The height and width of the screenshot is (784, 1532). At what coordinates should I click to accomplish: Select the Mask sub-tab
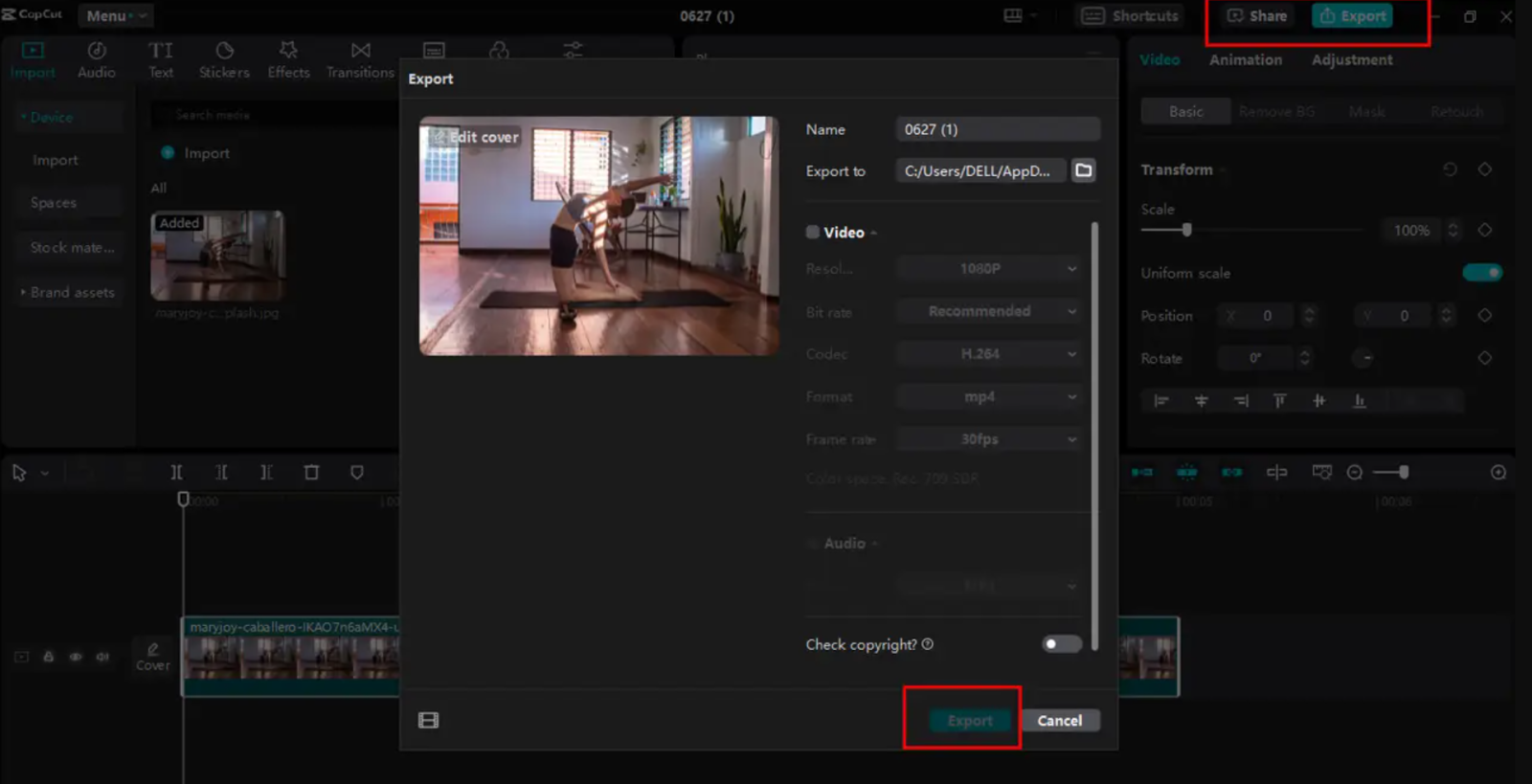pyautogui.click(x=1366, y=111)
